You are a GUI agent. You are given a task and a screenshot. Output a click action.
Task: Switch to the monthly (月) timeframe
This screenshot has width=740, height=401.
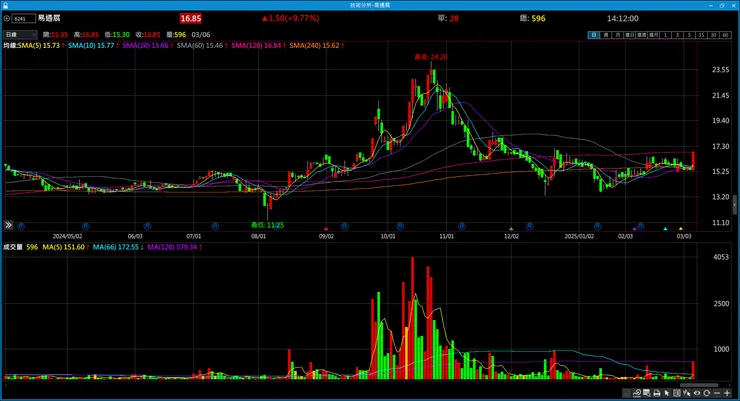[617, 35]
